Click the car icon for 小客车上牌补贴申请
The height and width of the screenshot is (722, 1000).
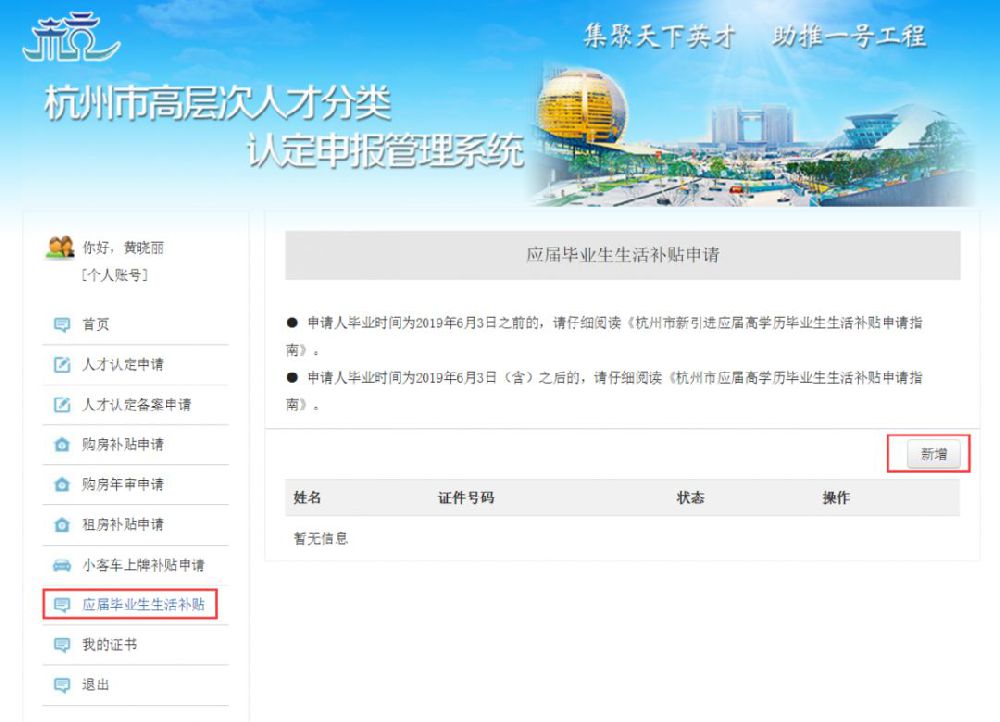[62, 565]
